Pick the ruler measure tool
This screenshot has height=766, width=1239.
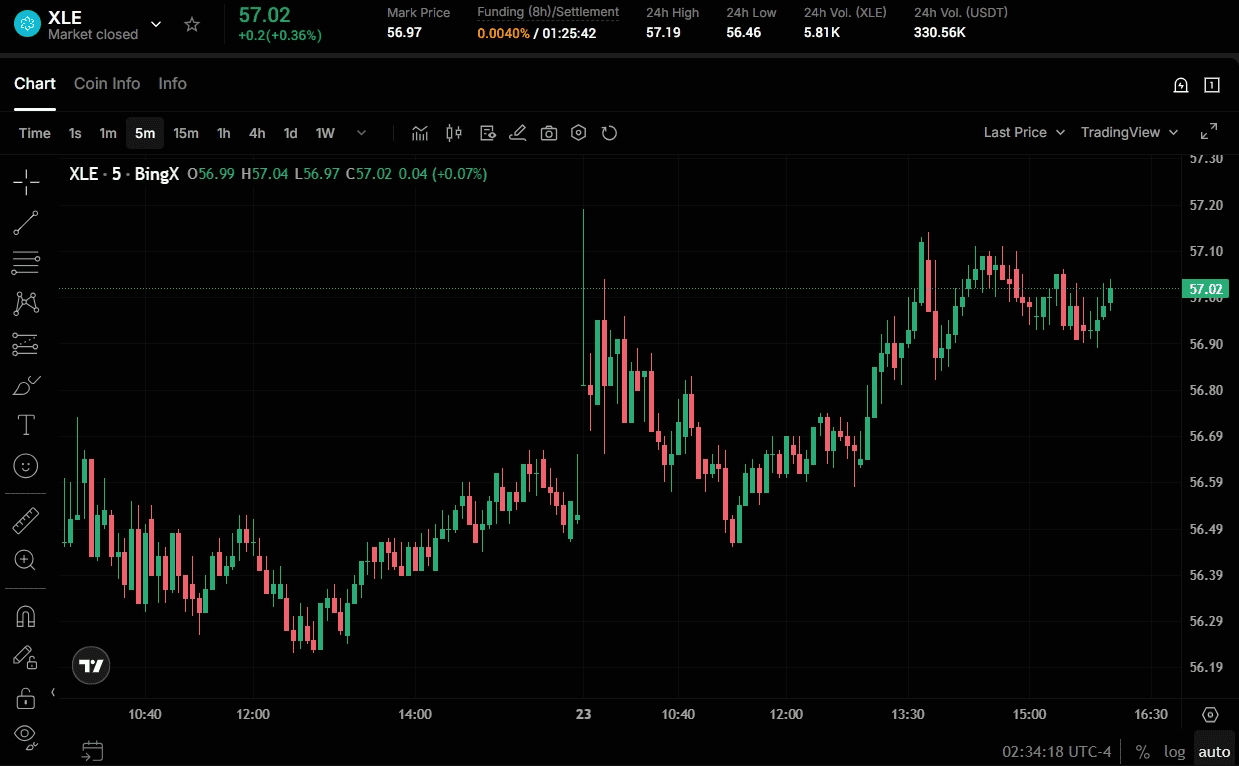click(x=26, y=520)
